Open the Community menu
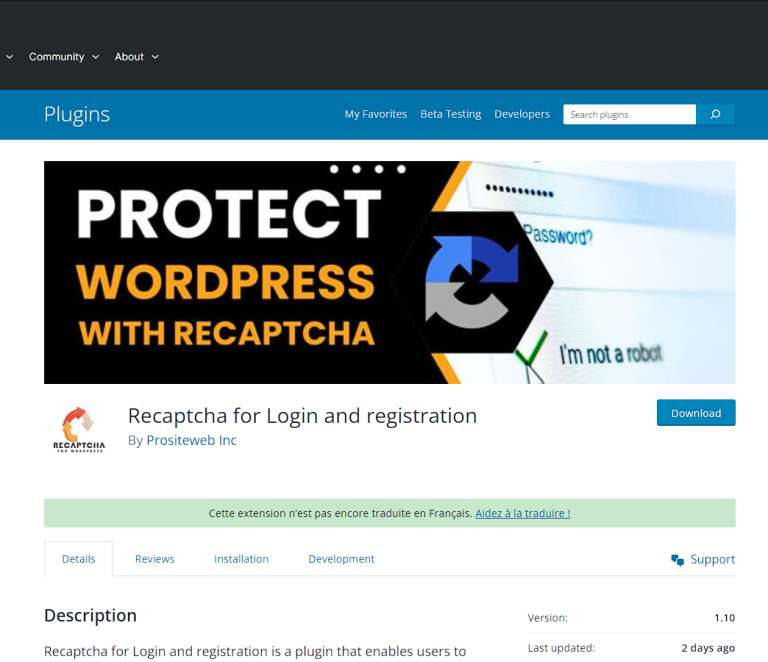Screen dimensions: 768x662 [56, 57]
